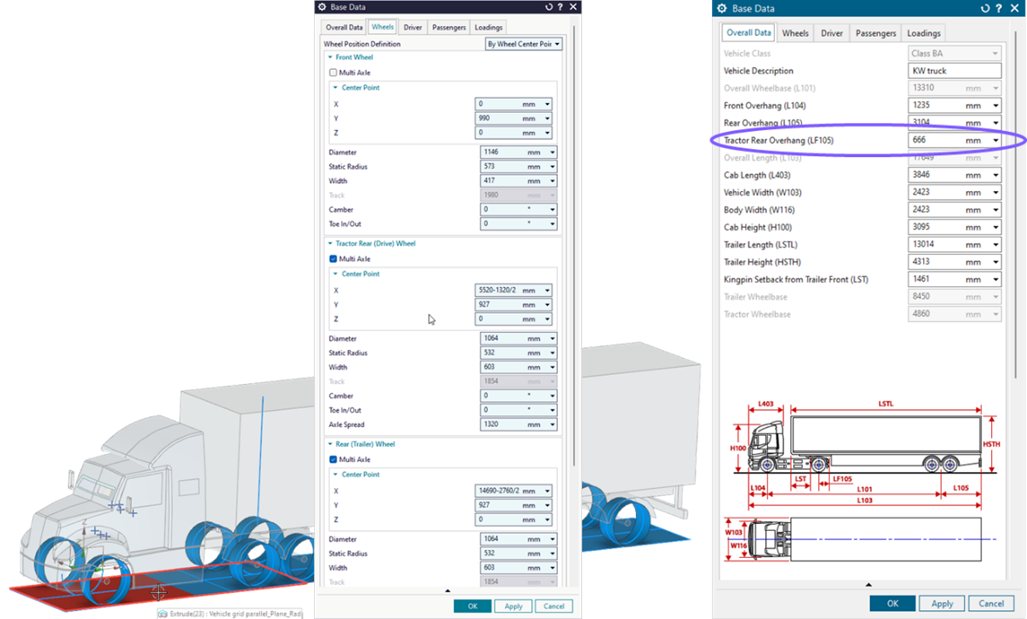The image size is (1027, 619).
Task: Uncheck Multi Axle under Rear (Trailer) Wheel
Action: [x=334, y=460]
